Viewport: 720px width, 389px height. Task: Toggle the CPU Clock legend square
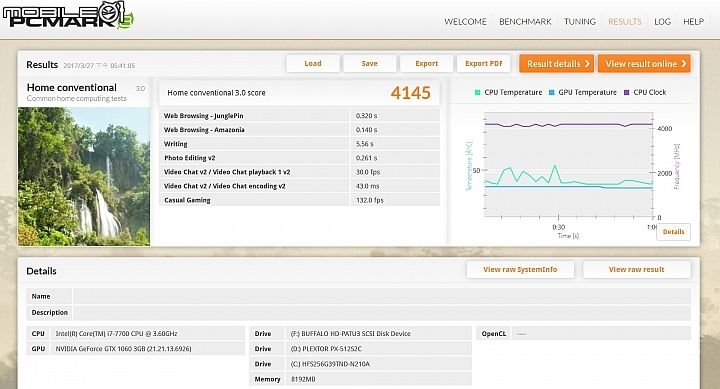[x=627, y=92]
